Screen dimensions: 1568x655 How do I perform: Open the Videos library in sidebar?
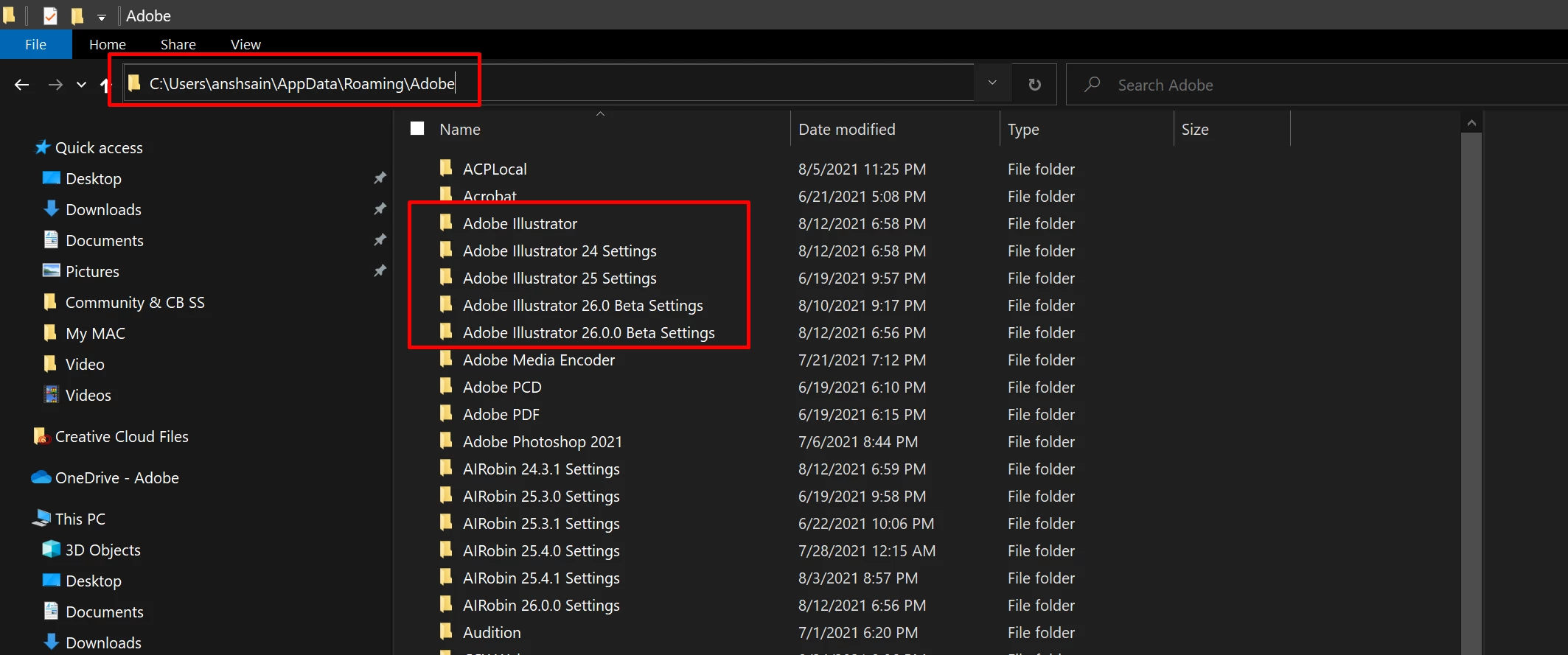point(88,395)
